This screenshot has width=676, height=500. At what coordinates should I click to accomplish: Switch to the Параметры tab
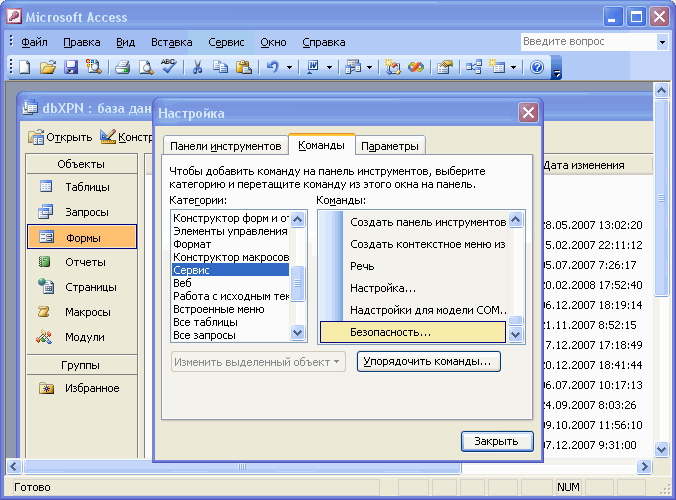(390, 146)
